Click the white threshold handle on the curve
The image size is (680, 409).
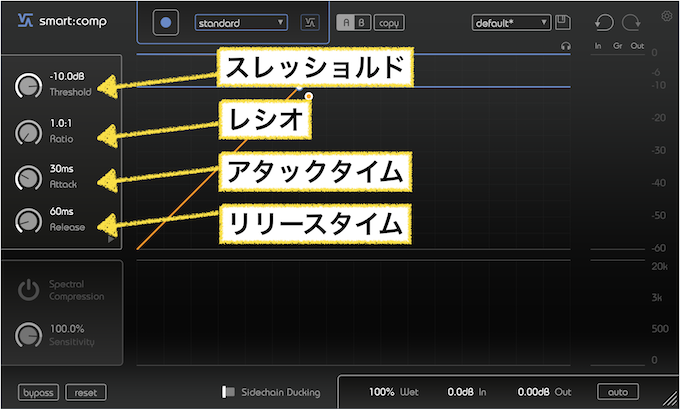click(299, 88)
